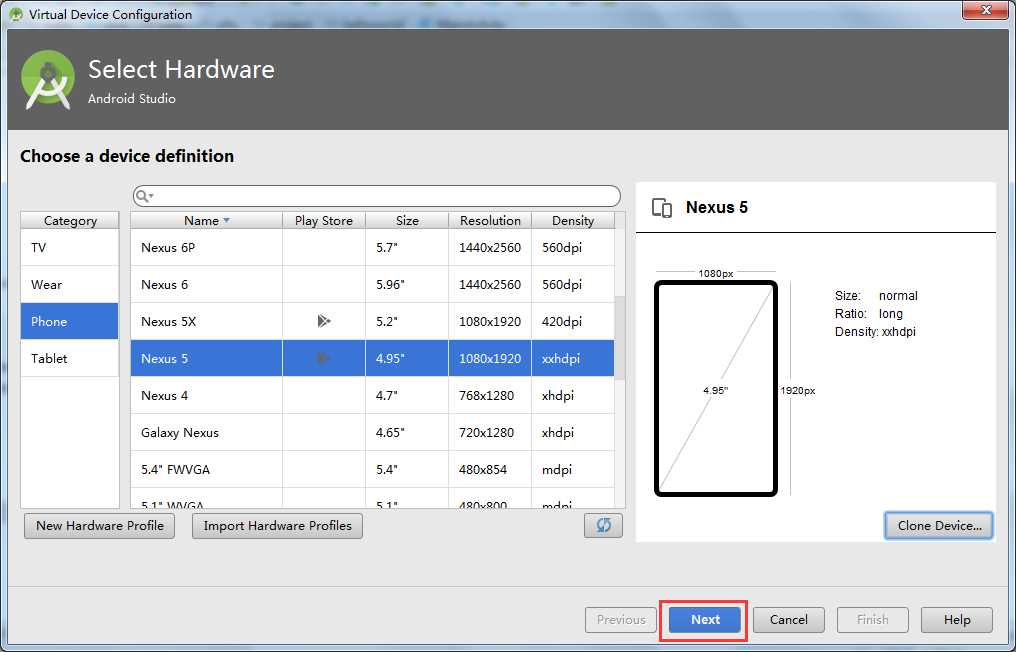Click the Finish button

coord(872,620)
